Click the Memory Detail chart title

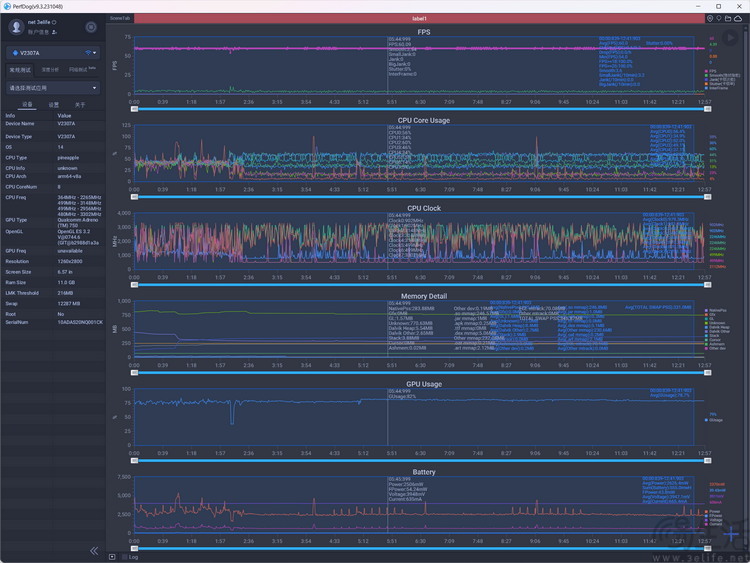[x=424, y=296]
